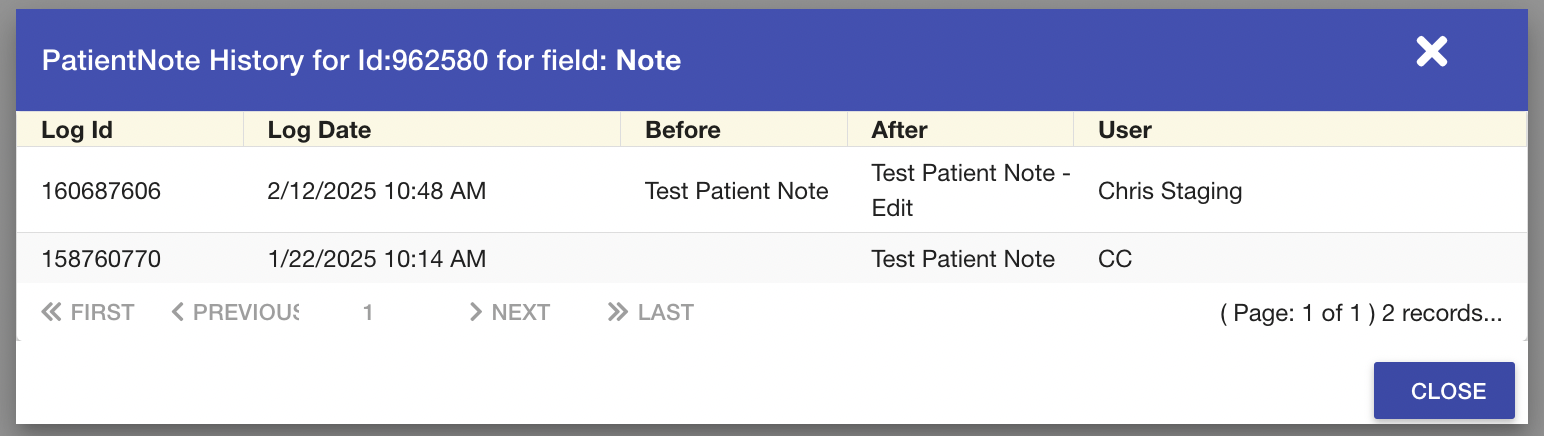Click the page count records summary text
Viewport: 1544px width, 436px height.
point(1360,314)
